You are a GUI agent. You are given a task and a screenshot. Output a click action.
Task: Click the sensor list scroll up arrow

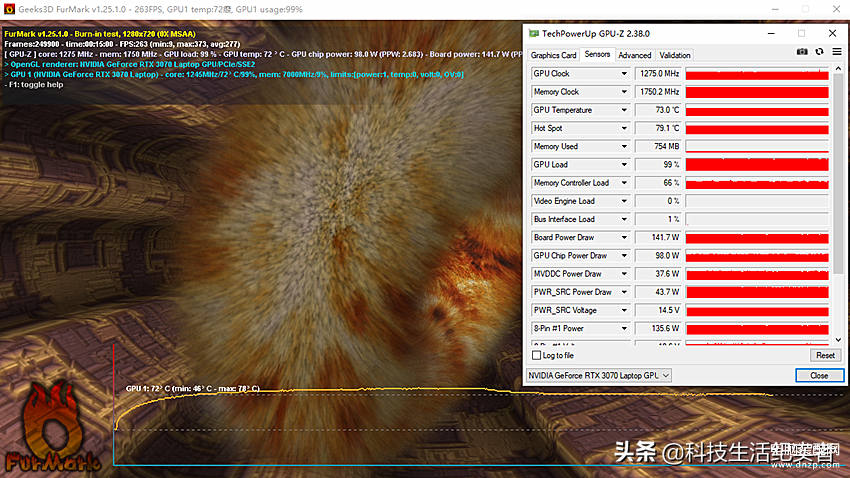[838, 69]
